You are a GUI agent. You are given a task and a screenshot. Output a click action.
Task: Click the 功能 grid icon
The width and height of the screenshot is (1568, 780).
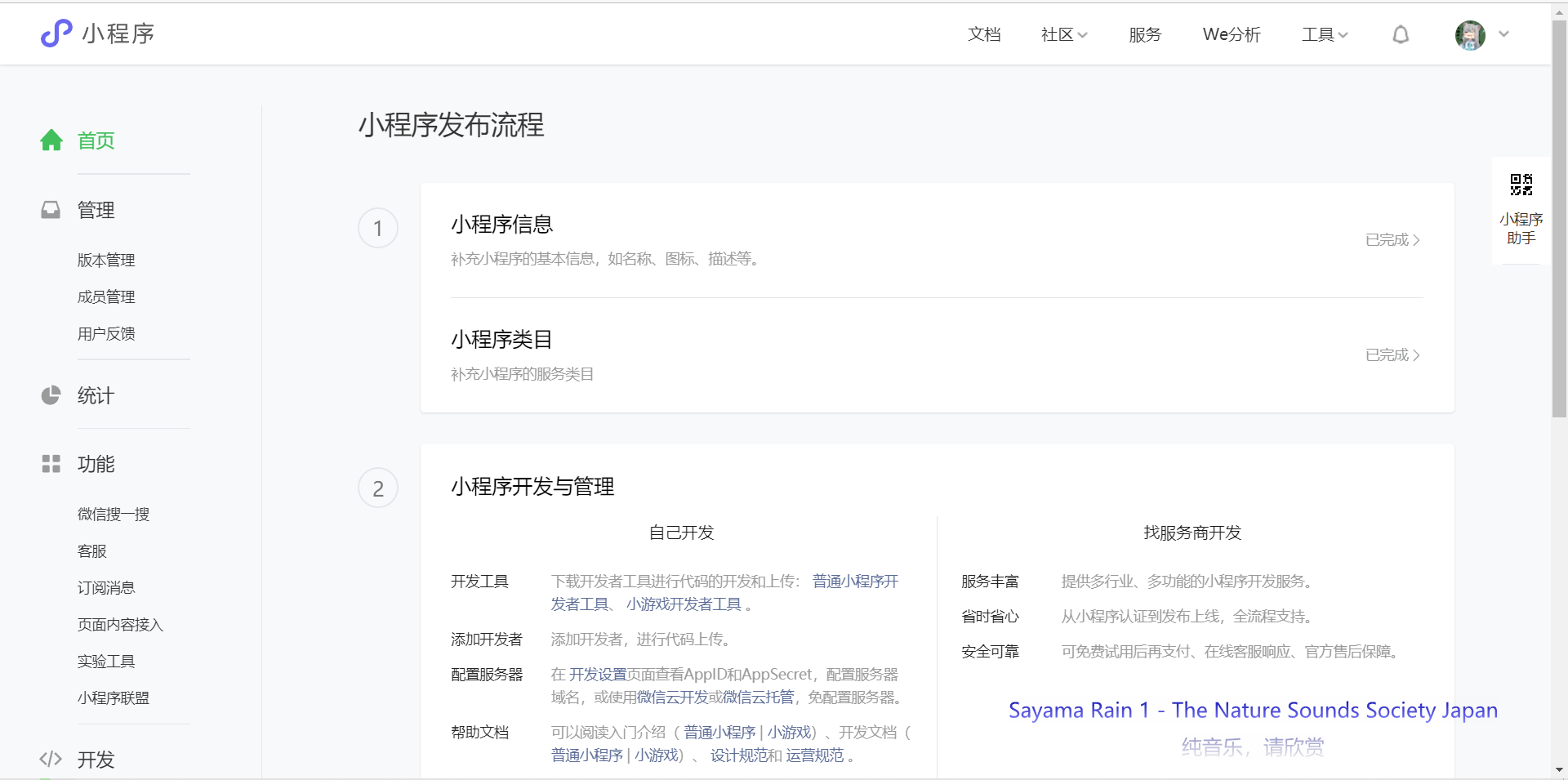click(51, 463)
